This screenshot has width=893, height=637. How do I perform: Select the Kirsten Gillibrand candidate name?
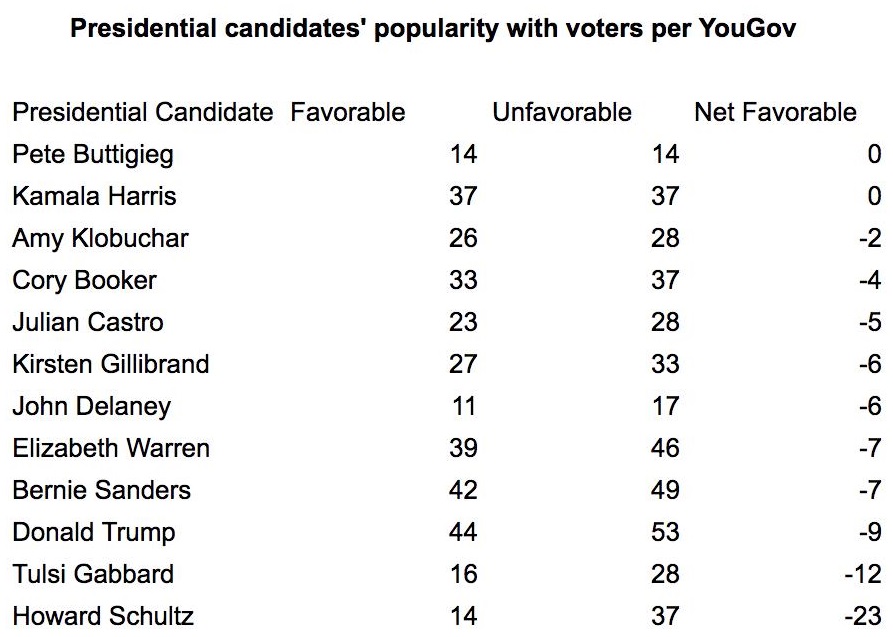coord(111,364)
